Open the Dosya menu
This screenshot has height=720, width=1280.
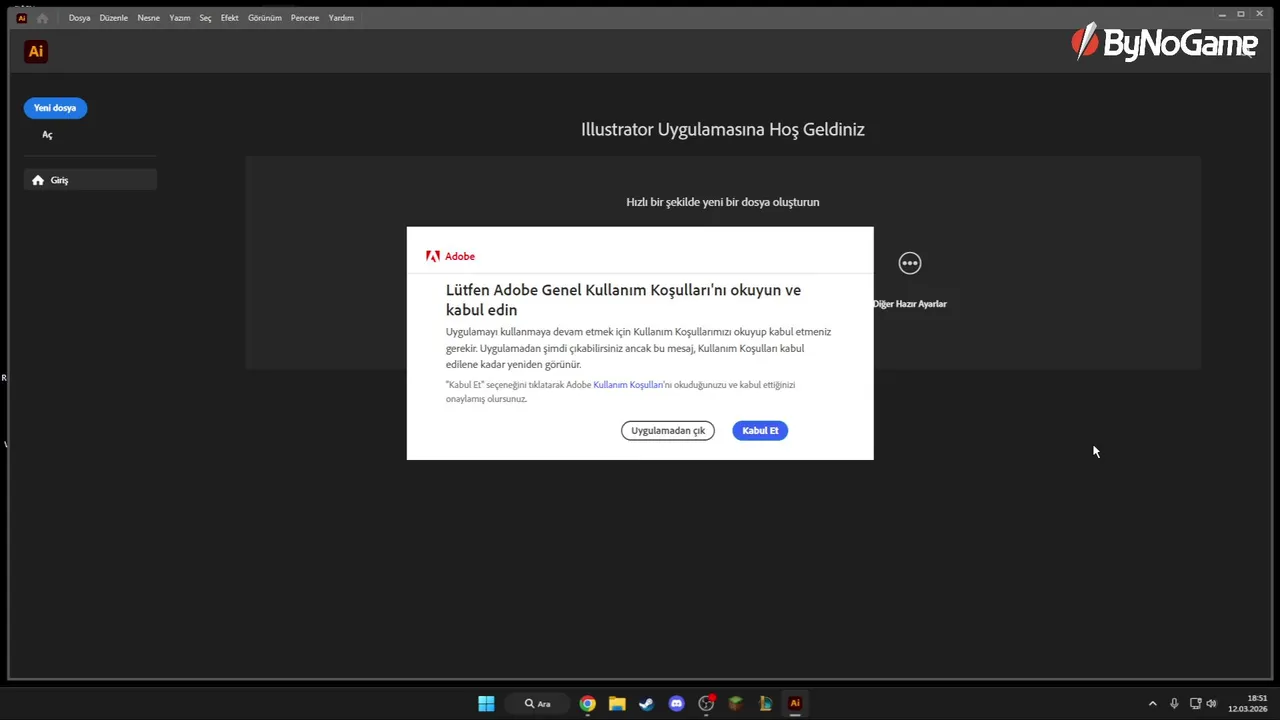(x=79, y=18)
